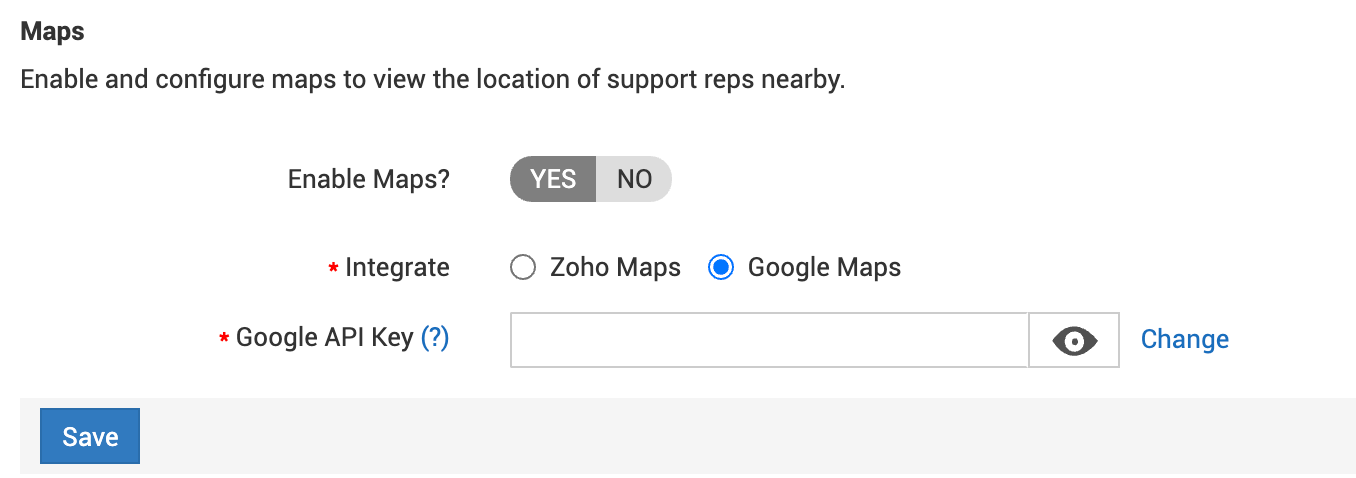Image resolution: width=1356 pixels, height=478 pixels.
Task: Reveal the Google API key with eye icon
Action: point(1074,340)
